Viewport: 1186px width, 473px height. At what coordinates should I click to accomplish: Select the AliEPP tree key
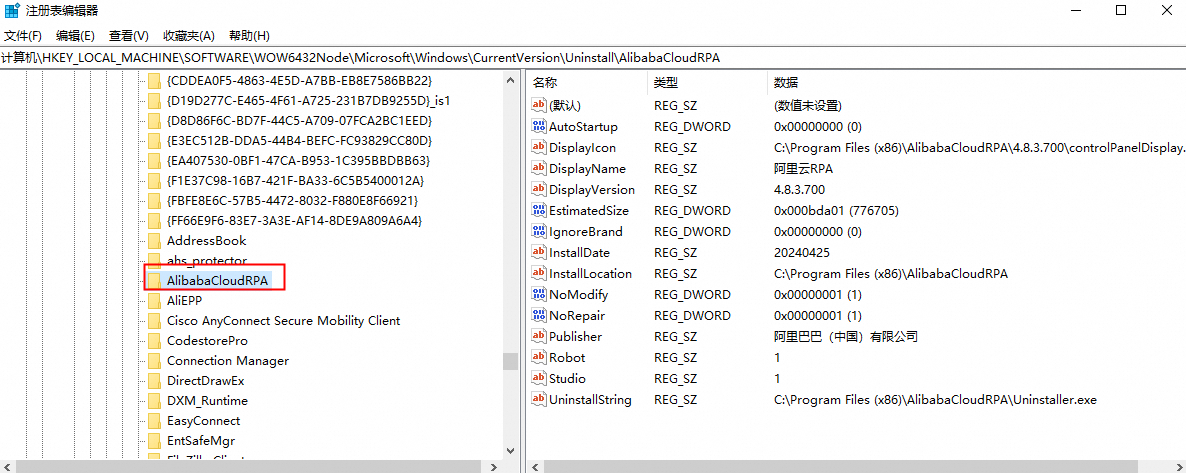click(184, 300)
